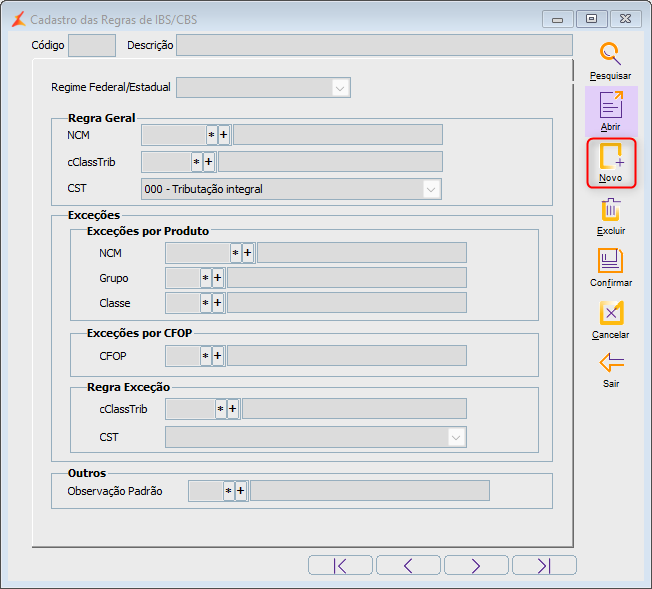Screen dimensions: 652x589
Task: Click the Descrição text field
Action: tap(374, 45)
